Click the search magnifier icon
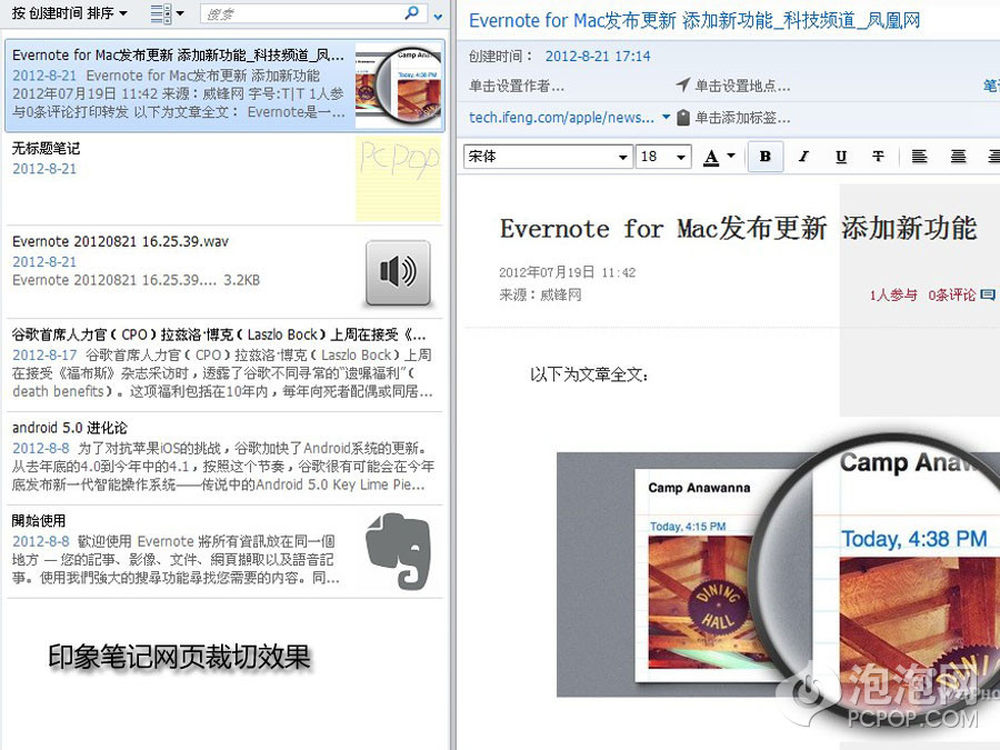 click(412, 13)
